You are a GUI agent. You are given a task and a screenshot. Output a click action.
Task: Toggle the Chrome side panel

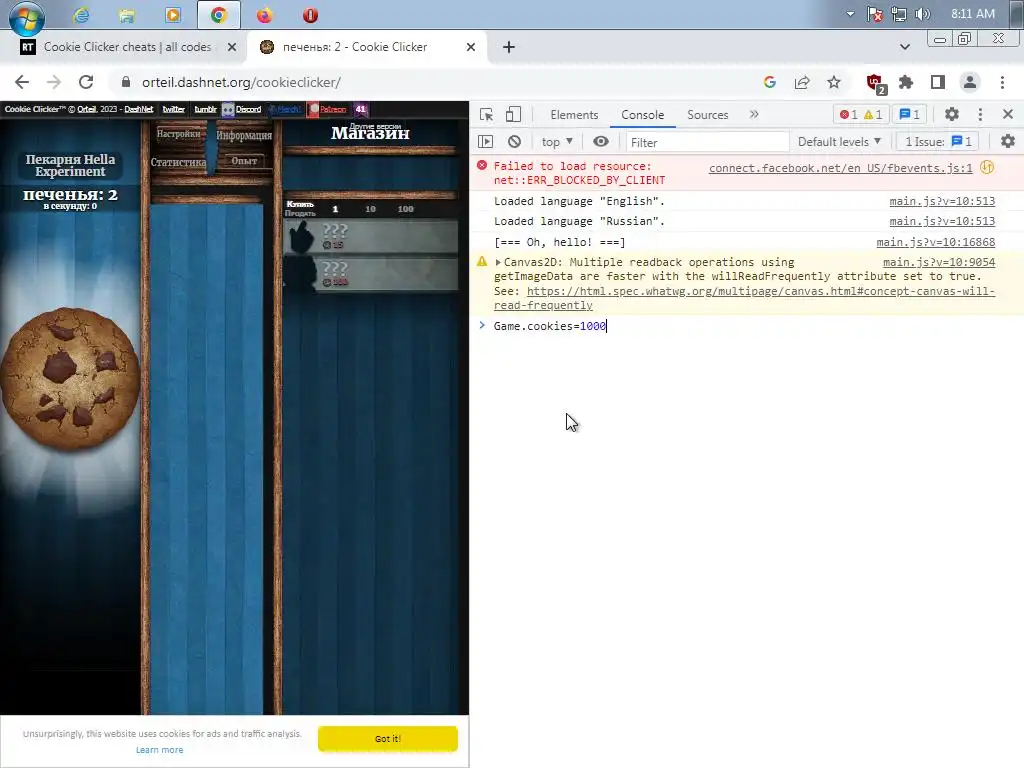938,82
